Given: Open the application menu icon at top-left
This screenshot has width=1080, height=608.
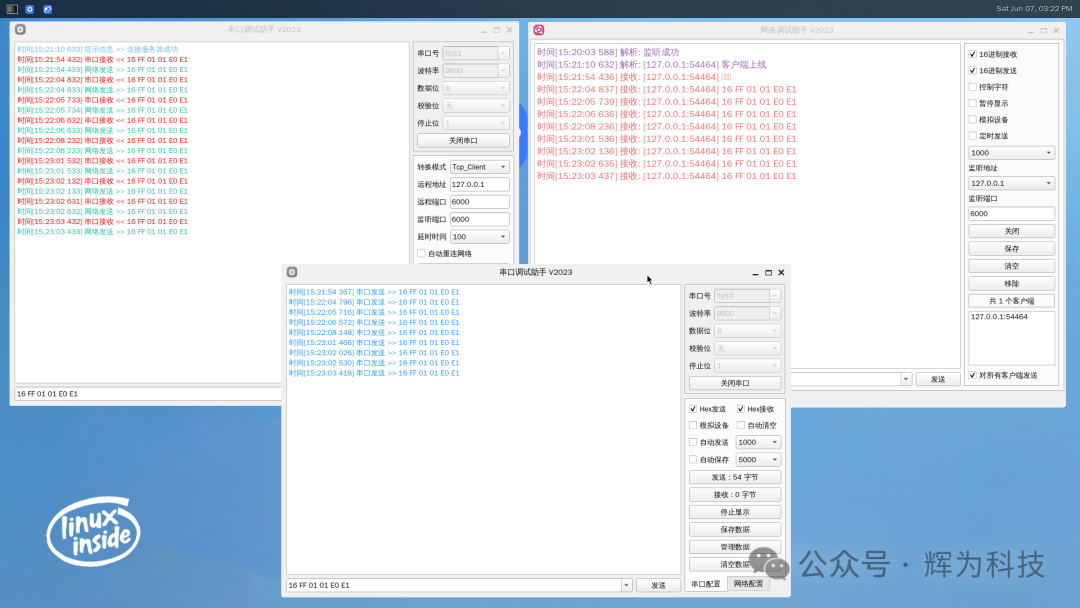Looking at the screenshot, I should [10, 9].
